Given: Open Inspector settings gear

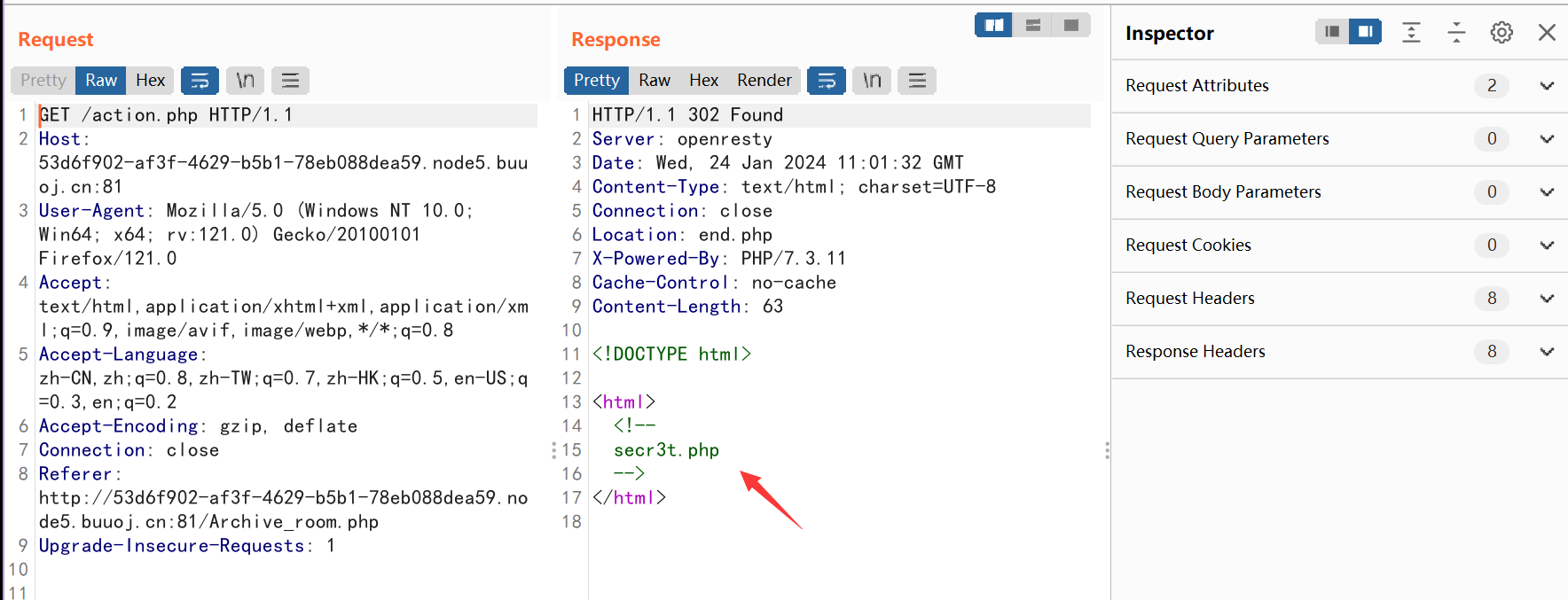Looking at the screenshot, I should 1501,33.
